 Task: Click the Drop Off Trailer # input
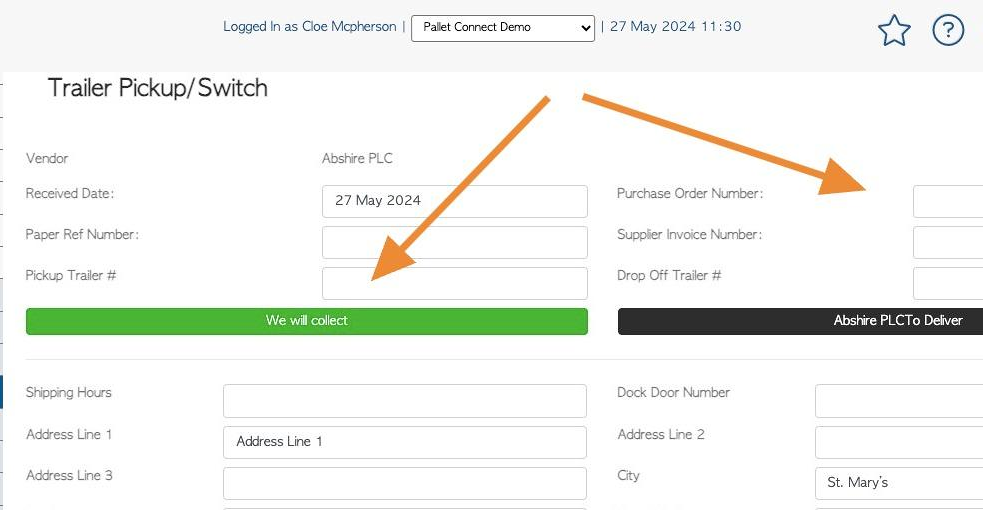[948, 283]
